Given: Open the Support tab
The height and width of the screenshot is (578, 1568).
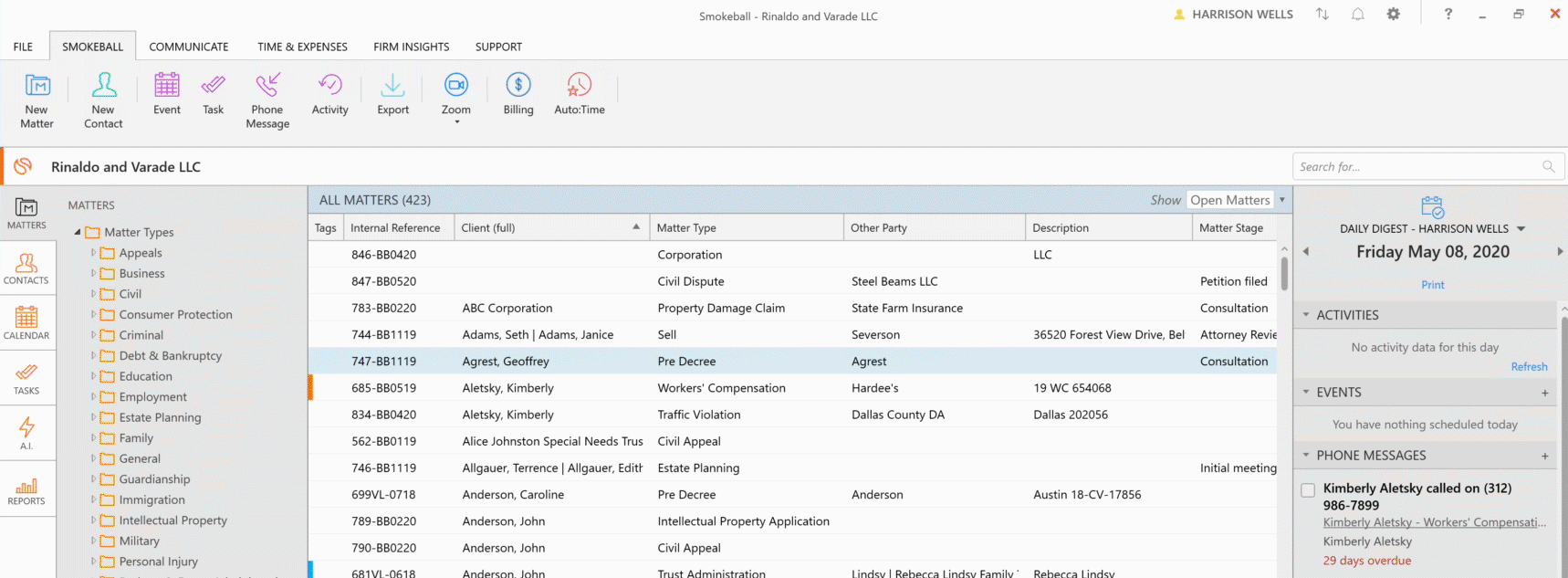Looking at the screenshot, I should coord(498,47).
